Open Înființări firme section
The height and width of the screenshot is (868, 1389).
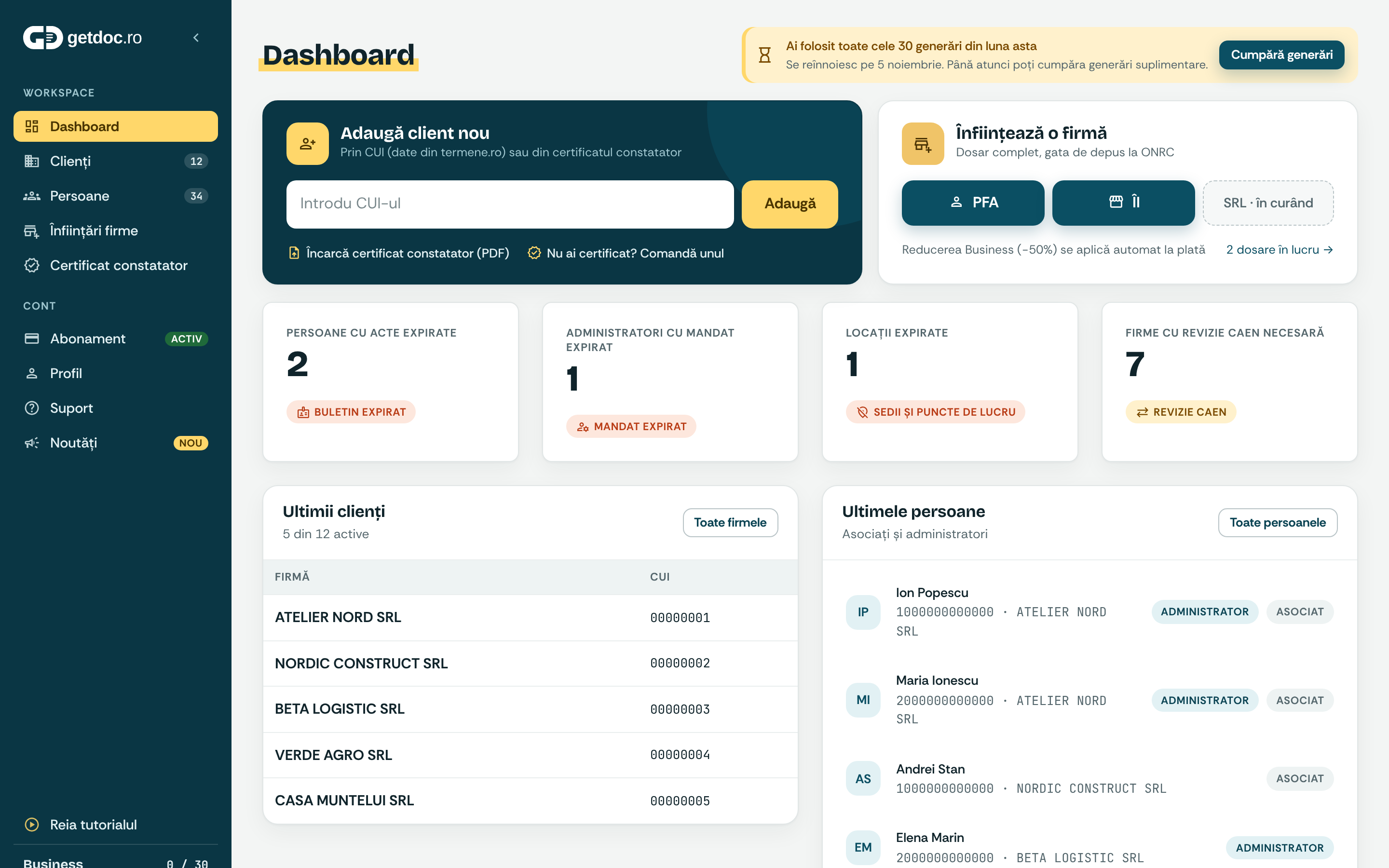(115, 231)
